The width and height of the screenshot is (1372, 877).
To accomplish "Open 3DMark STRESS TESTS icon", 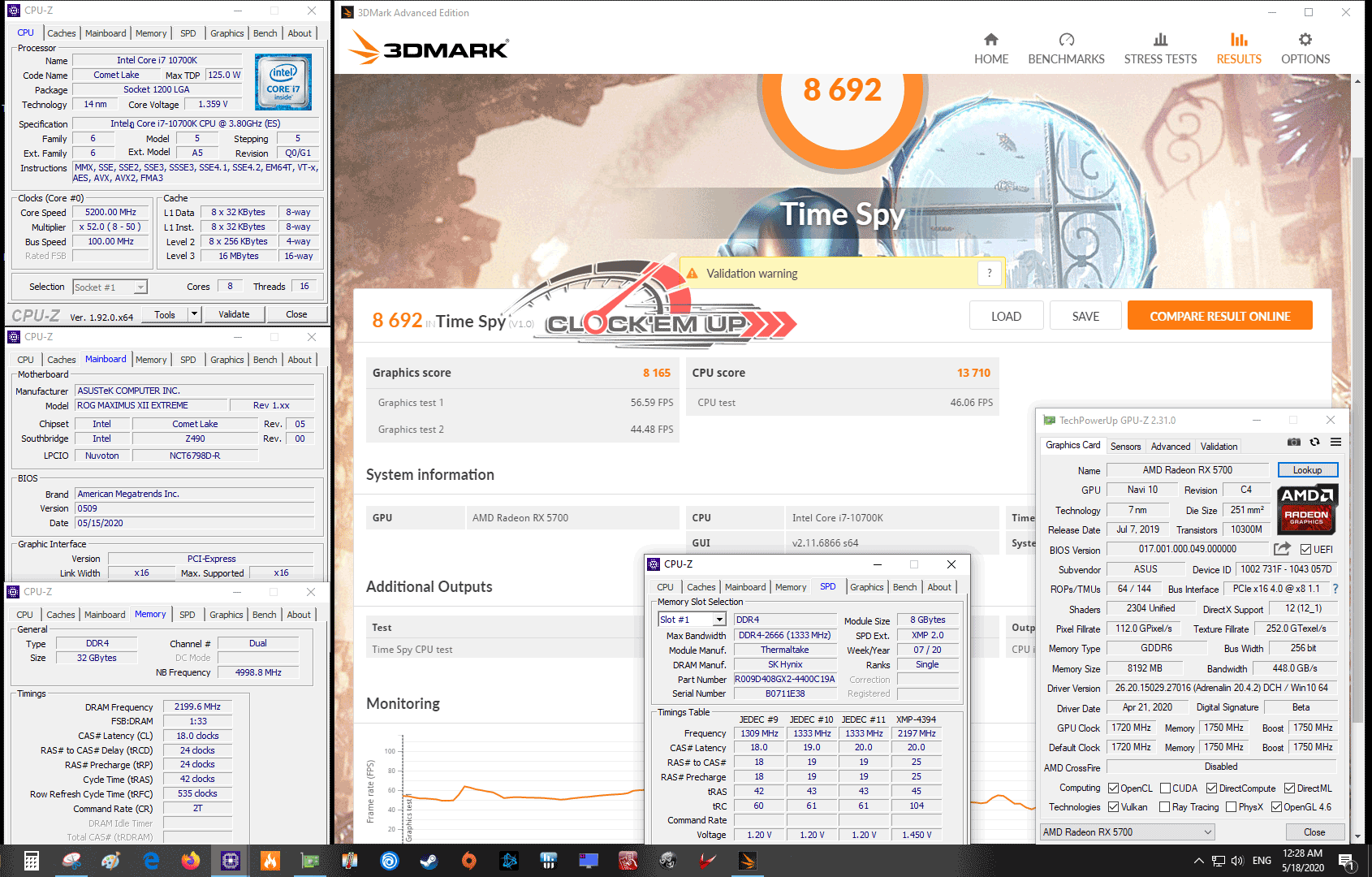I will [x=1160, y=40].
